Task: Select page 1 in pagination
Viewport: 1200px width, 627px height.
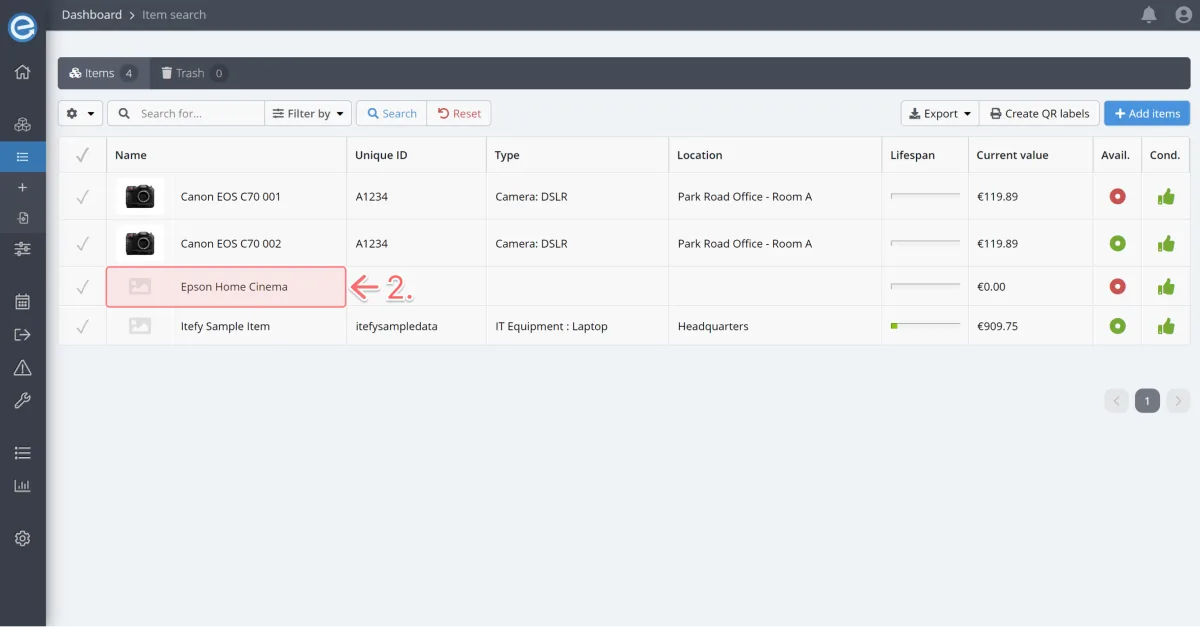Action: click(x=1147, y=401)
